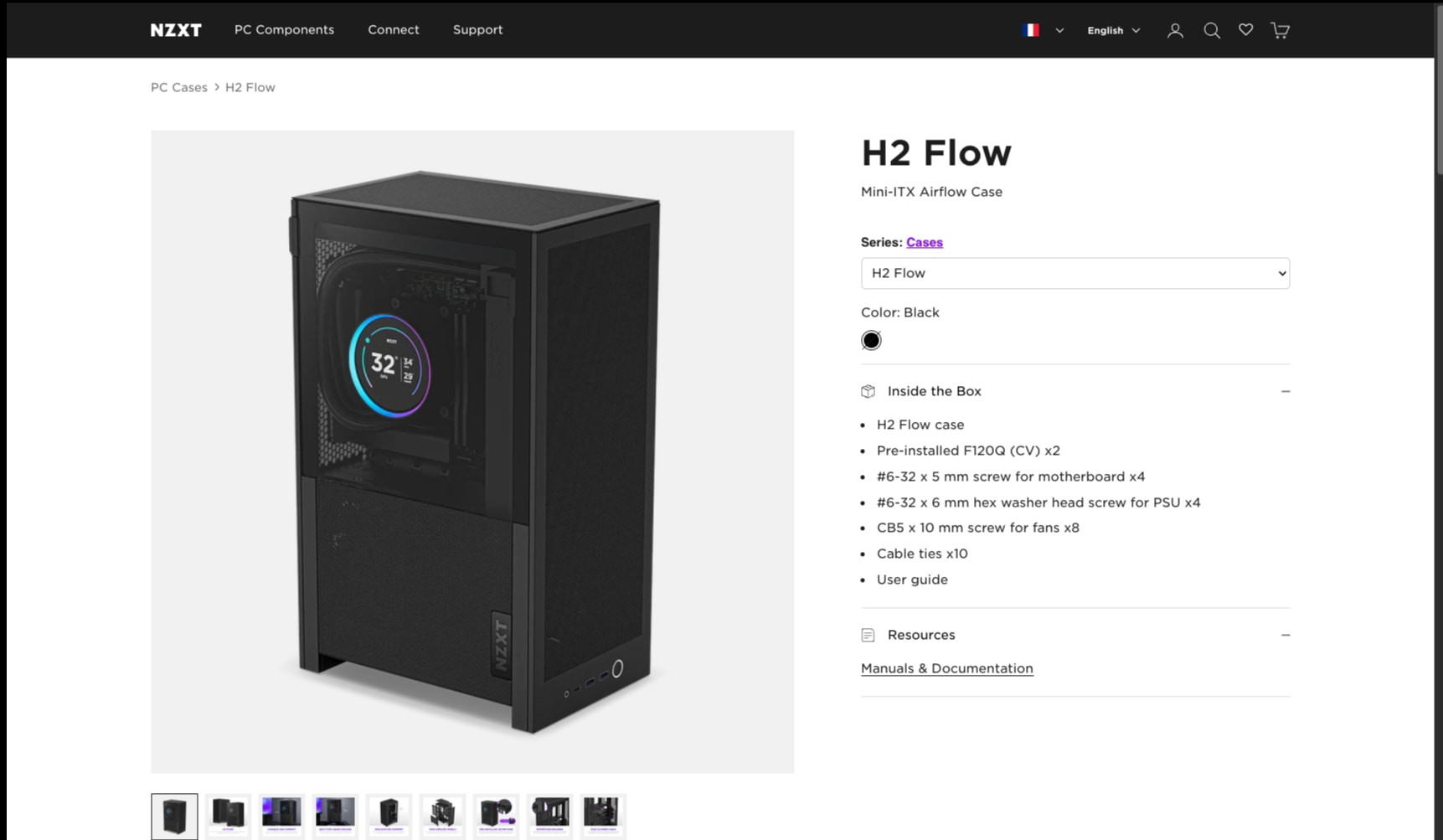1443x840 pixels.
Task: Open the PC Components menu
Action: pyautogui.click(x=284, y=29)
